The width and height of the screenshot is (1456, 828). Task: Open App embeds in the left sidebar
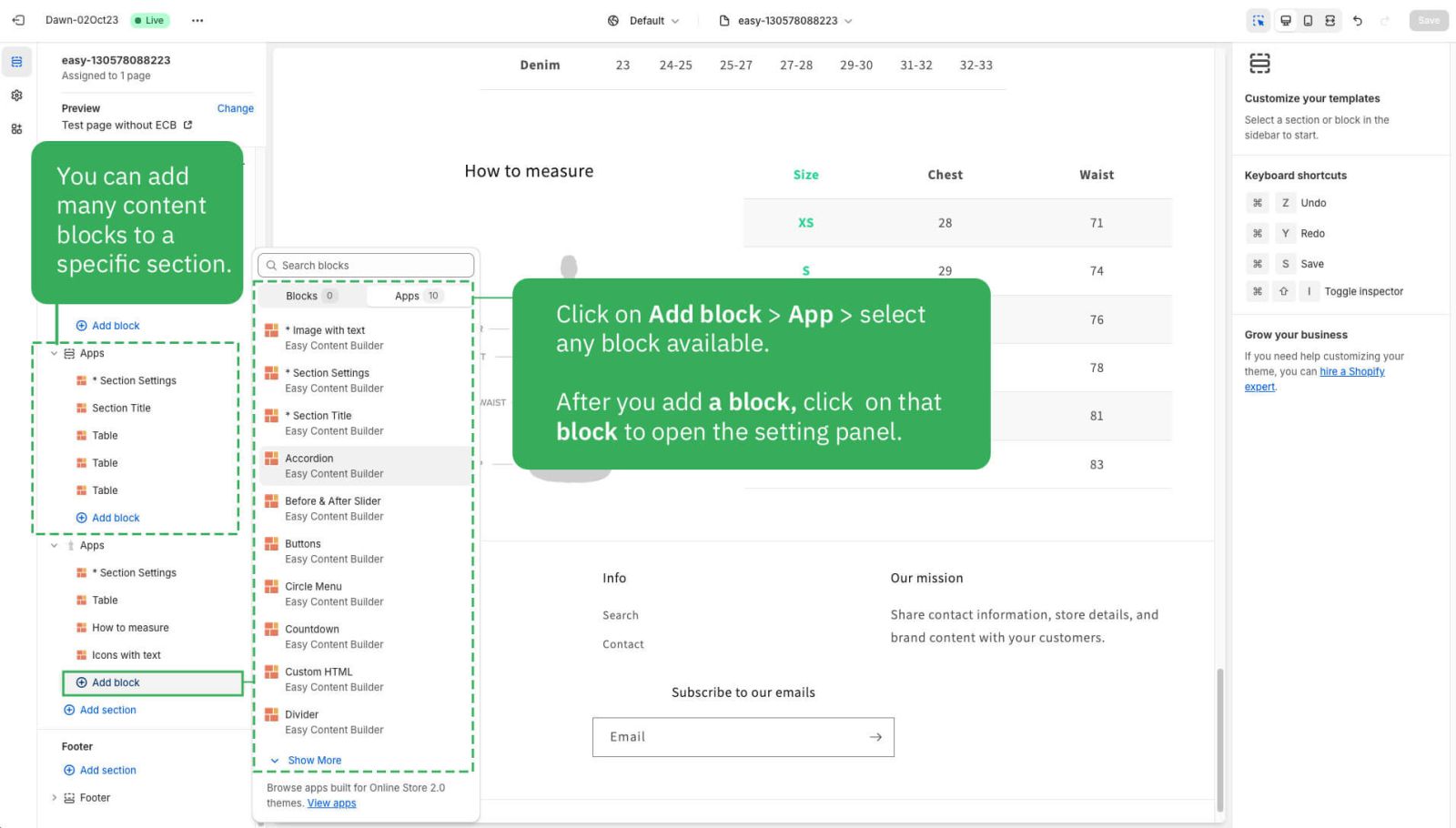(16, 128)
